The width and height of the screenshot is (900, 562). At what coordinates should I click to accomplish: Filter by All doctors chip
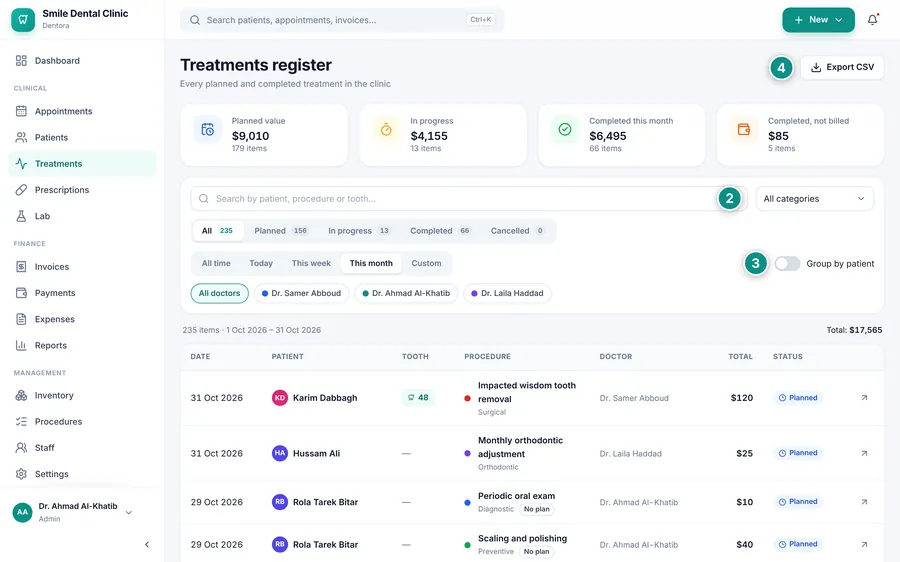219,293
